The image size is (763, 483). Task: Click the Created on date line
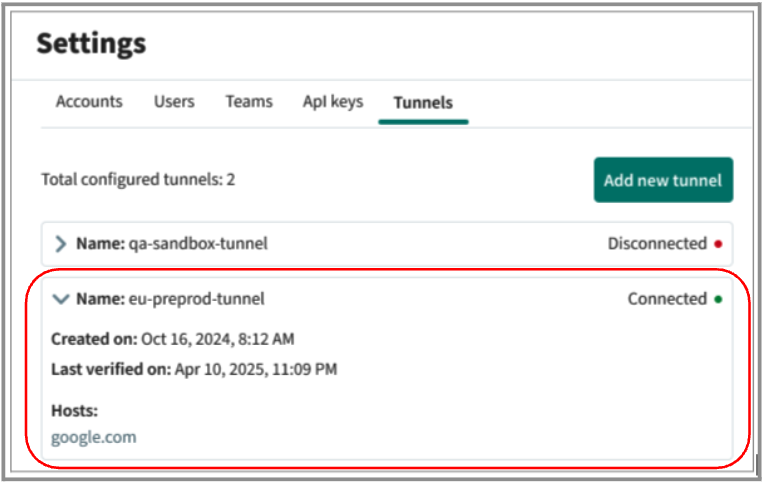[x=173, y=339]
